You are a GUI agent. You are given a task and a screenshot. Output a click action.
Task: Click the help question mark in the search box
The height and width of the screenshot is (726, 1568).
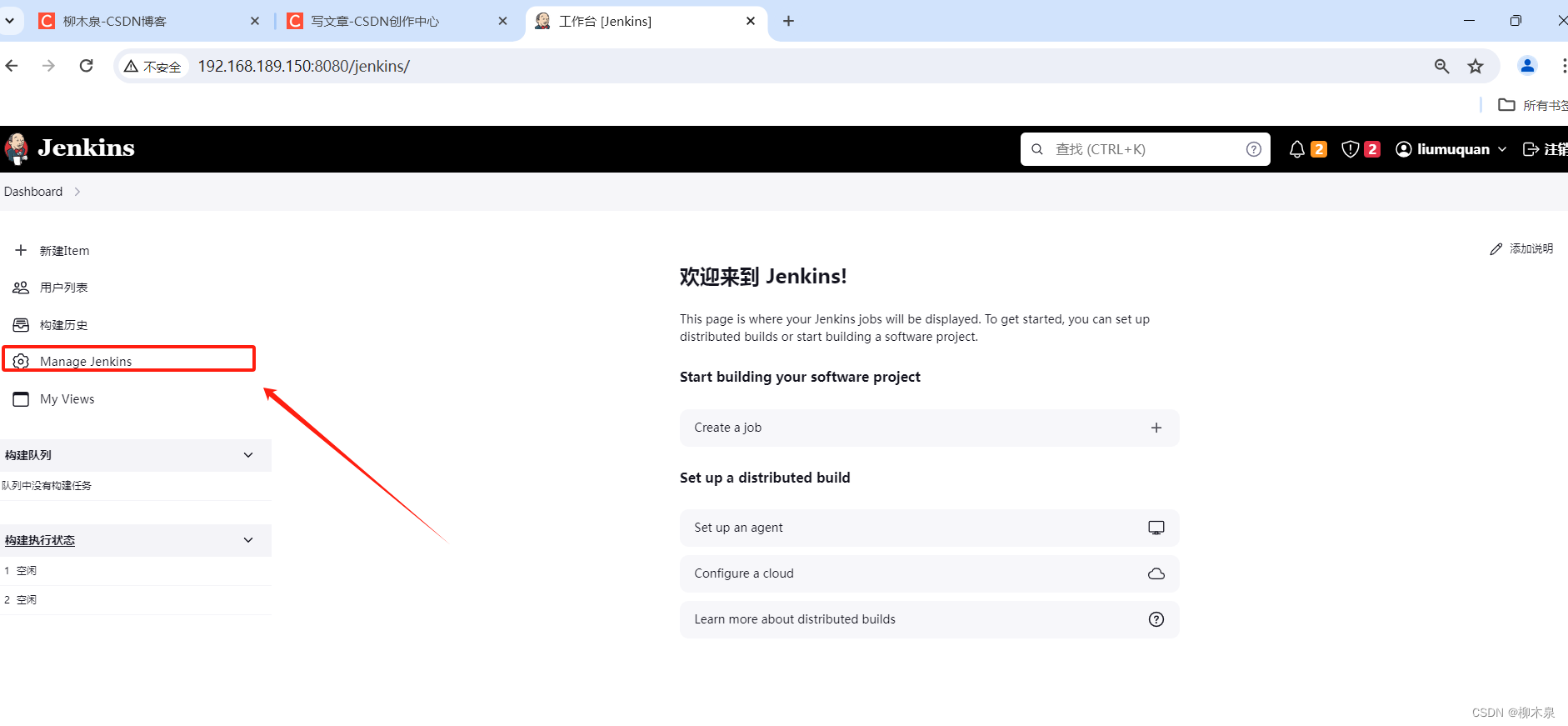(x=1253, y=149)
